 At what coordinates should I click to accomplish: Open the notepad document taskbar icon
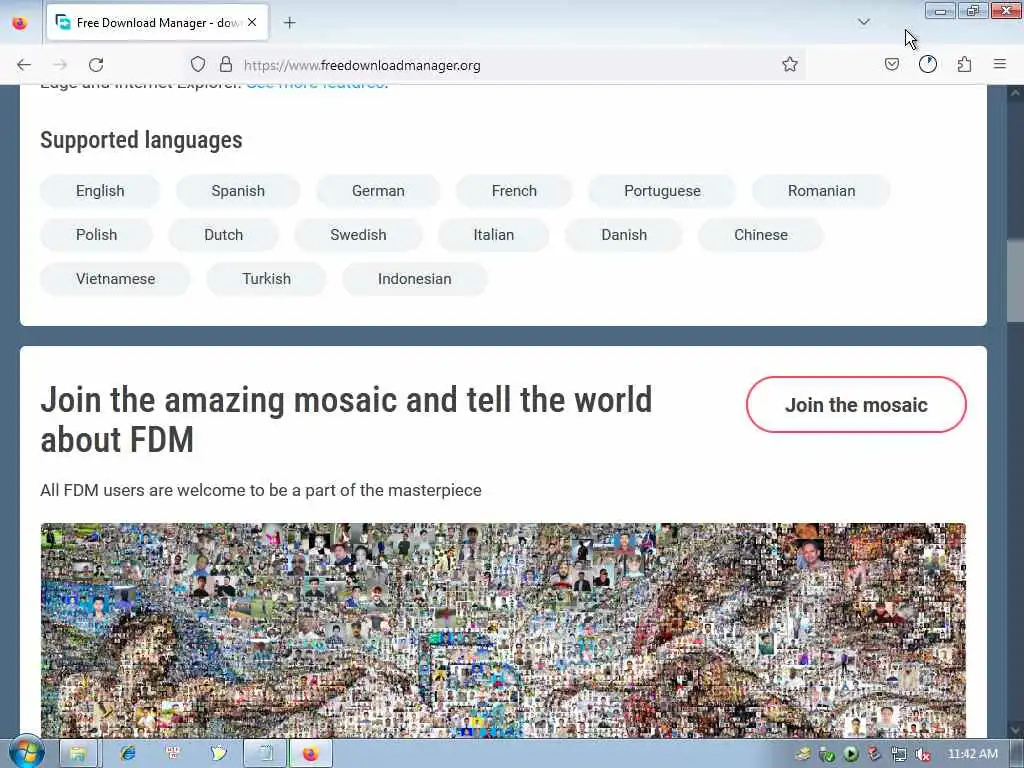pos(266,754)
